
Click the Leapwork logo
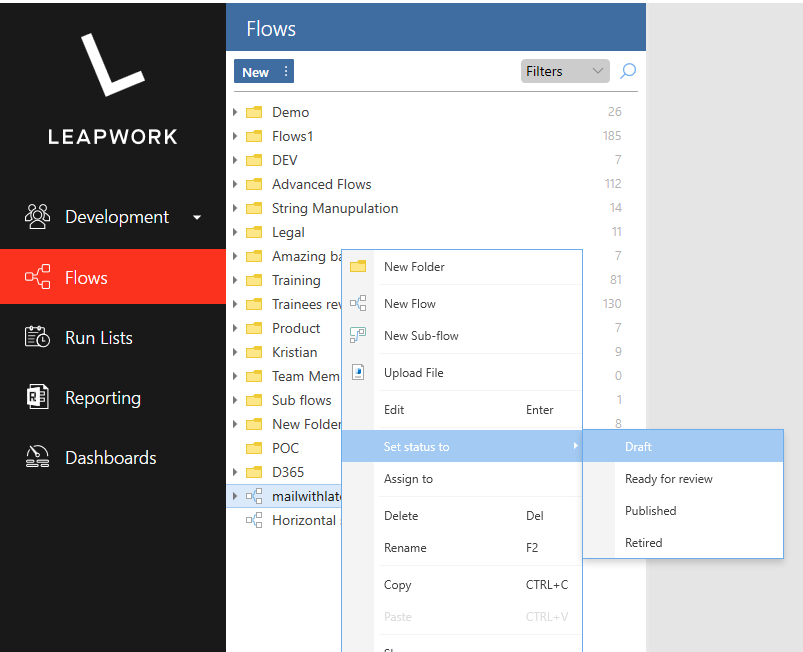point(113,89)
